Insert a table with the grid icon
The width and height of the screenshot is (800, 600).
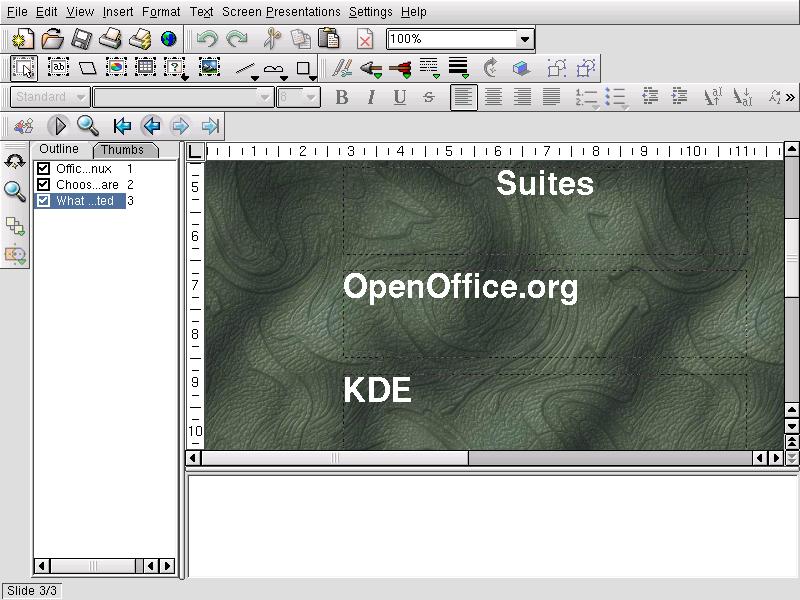146,68
